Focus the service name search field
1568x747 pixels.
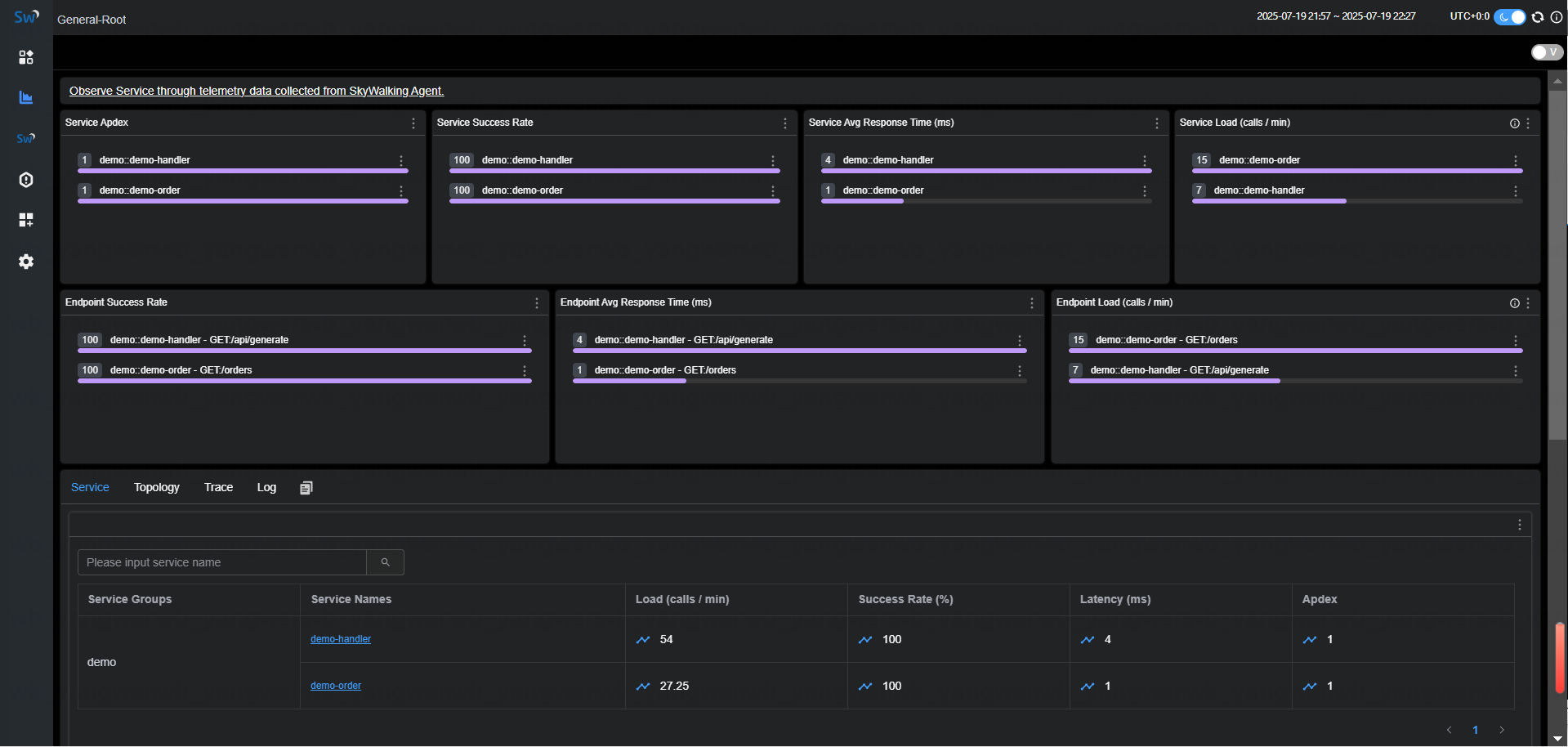click(x=222, y=562)
